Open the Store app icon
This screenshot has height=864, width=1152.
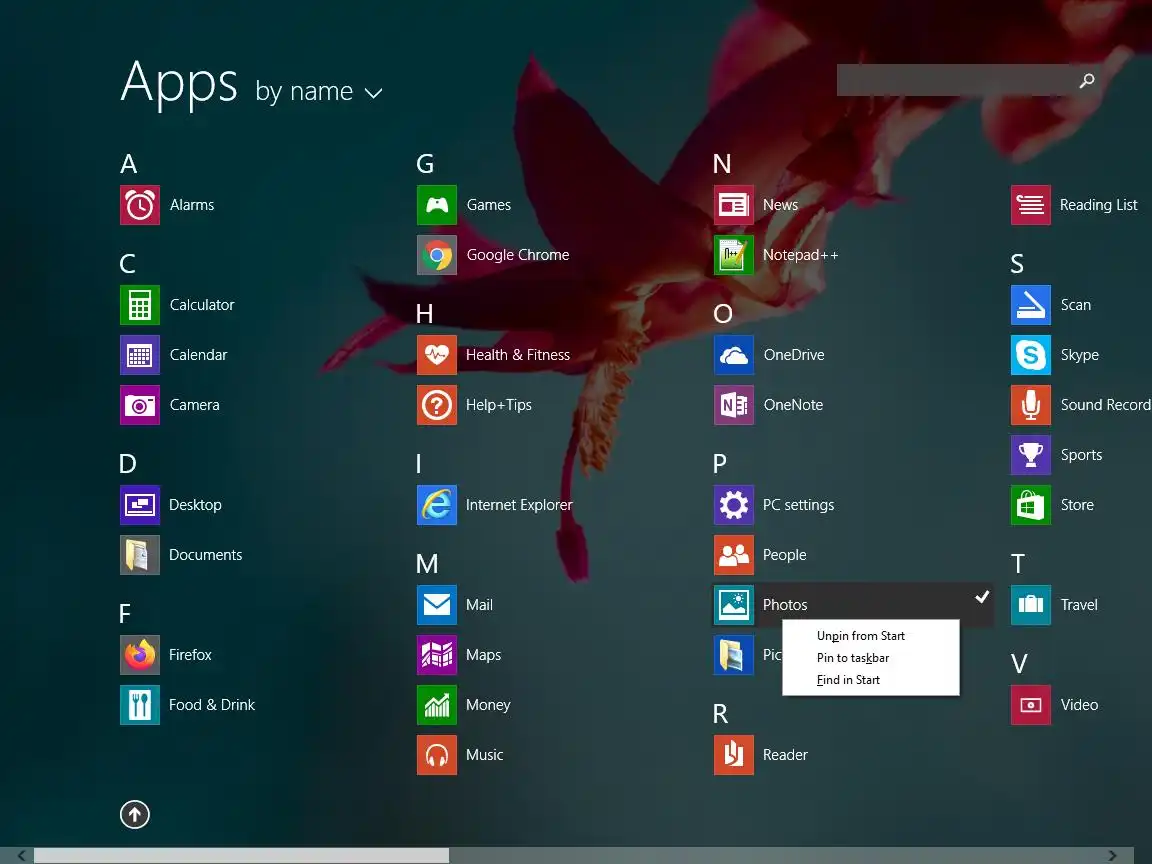(x=1030, y=505)
